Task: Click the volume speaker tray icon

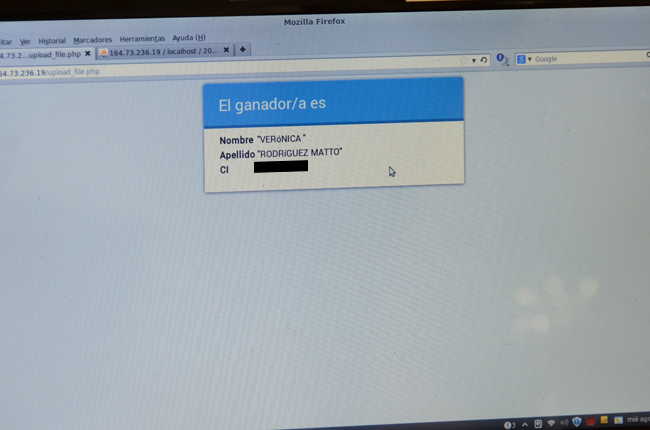Action: [564, 421]
